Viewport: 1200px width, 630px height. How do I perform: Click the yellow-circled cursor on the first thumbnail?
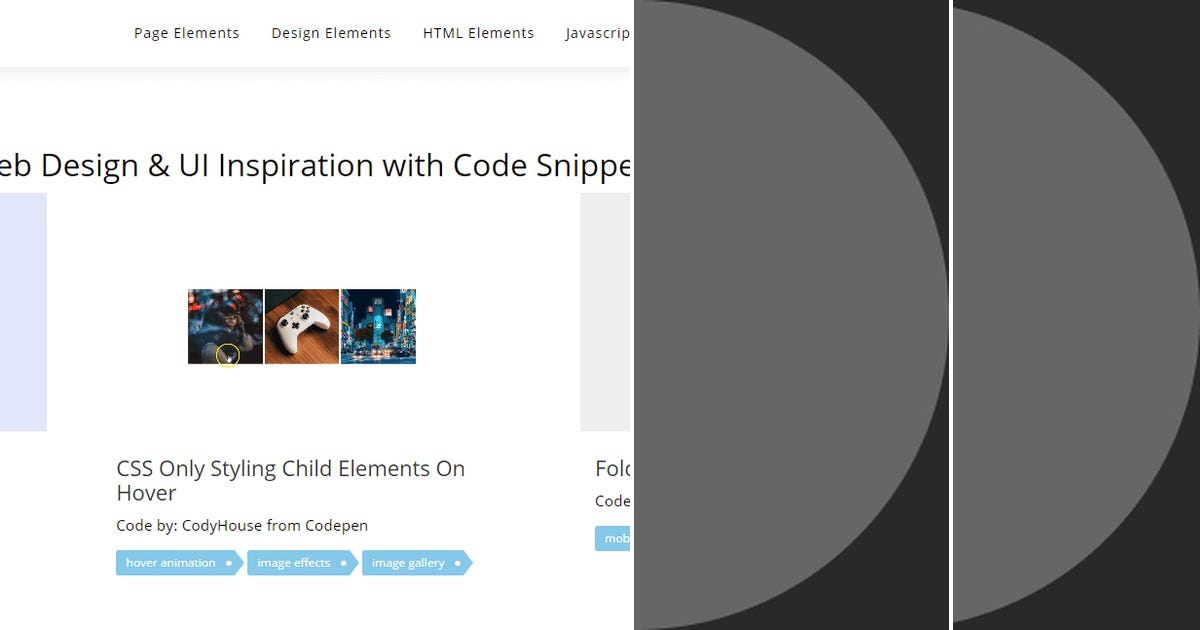(x=225, y=354)
